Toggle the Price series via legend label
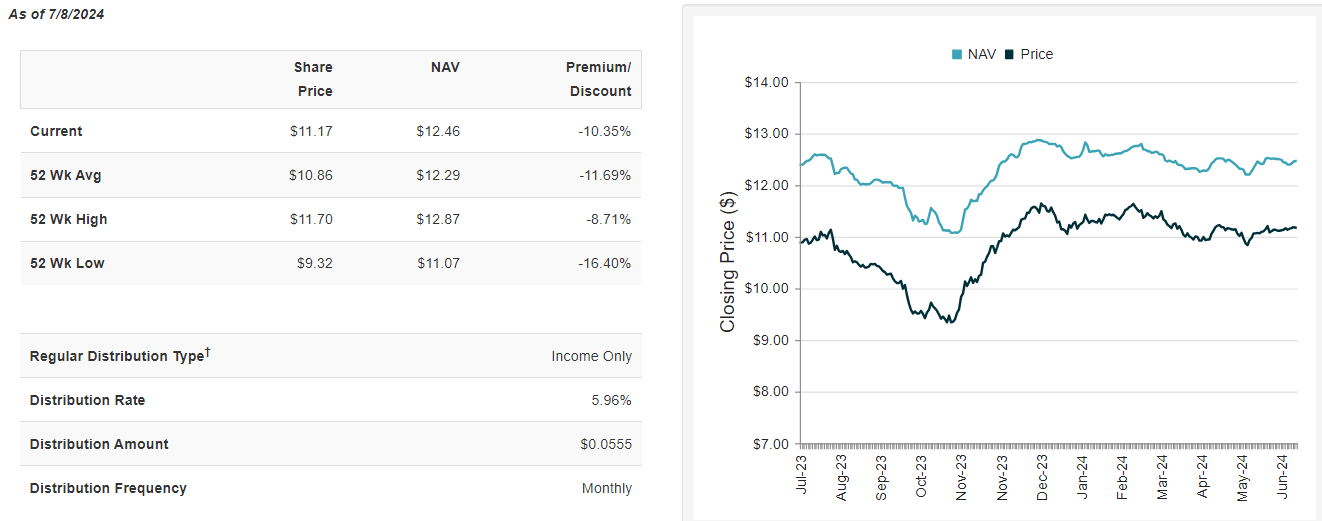Screen dimensions: 1322x521 [x=1036, y=55]
